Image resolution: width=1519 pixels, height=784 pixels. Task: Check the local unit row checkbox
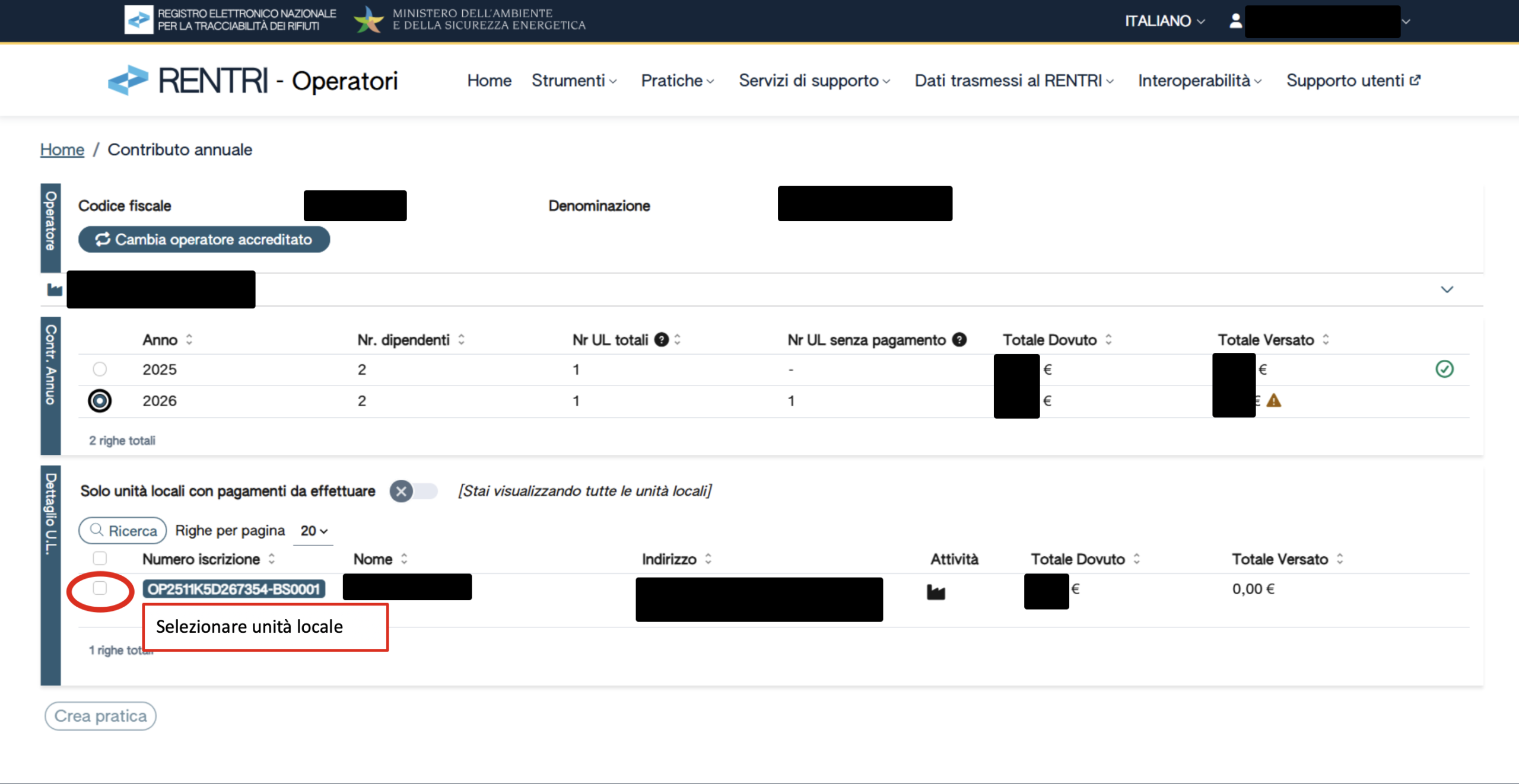(100, 588)
